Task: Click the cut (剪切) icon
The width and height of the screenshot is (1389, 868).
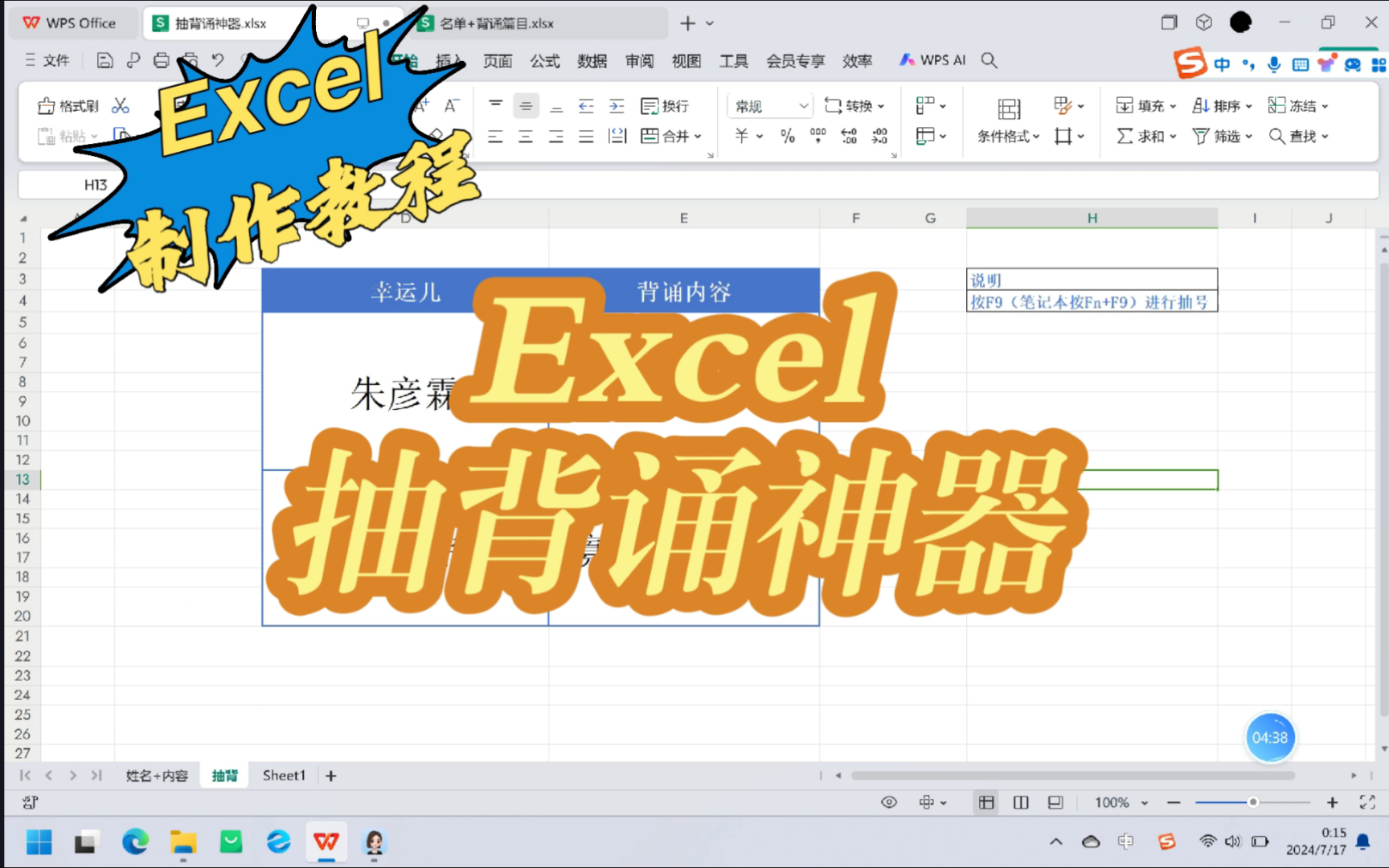Action: coord(121,105)
